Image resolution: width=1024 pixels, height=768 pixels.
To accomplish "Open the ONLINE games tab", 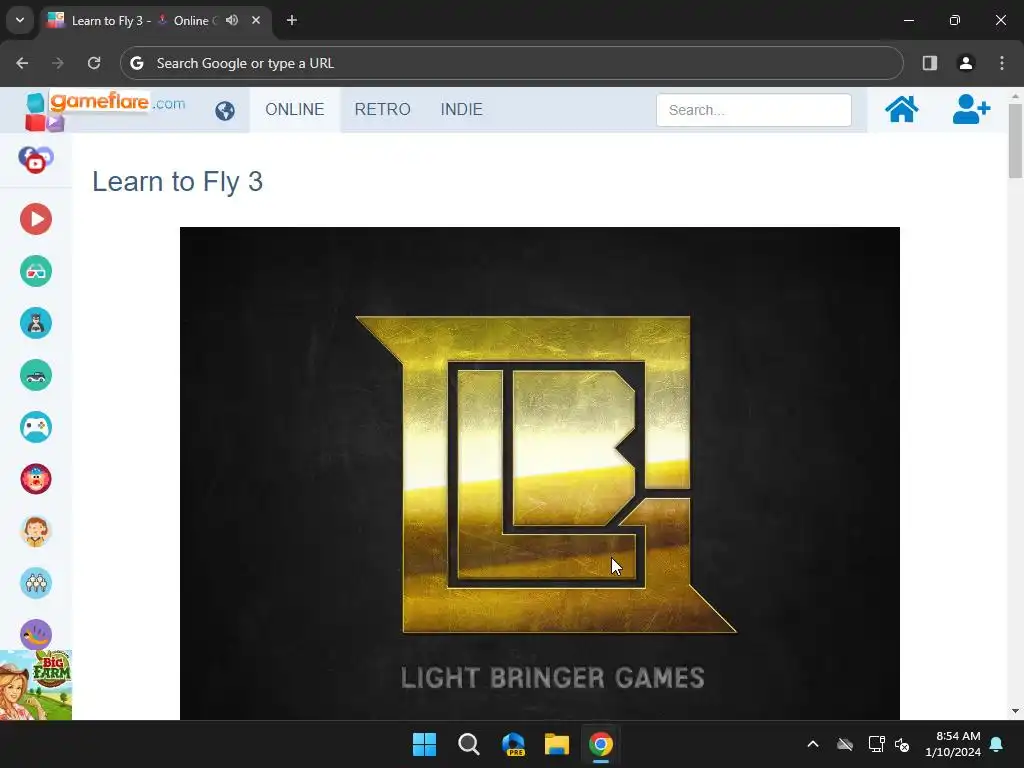I will tap(295, 110).
